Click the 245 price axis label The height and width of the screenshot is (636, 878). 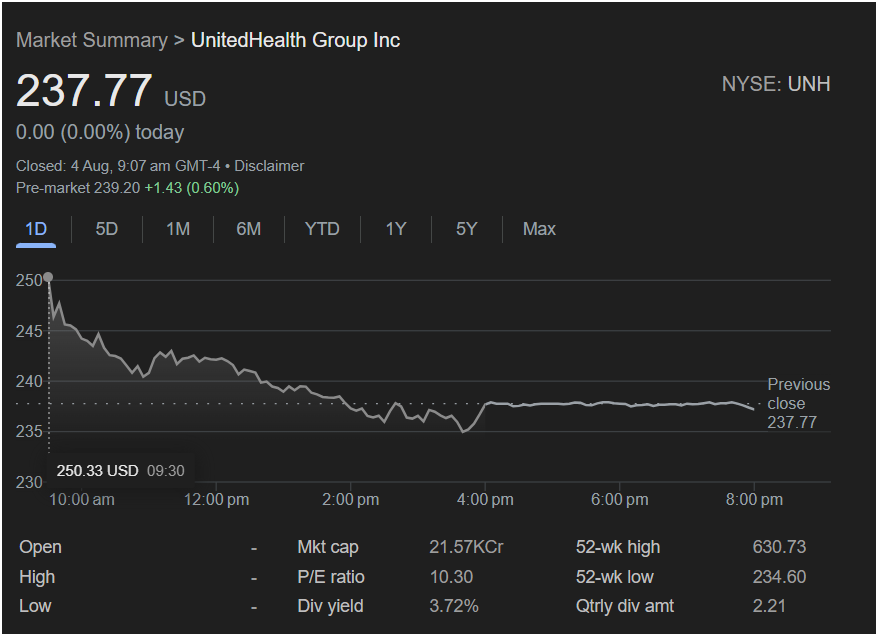coord(29,331)
